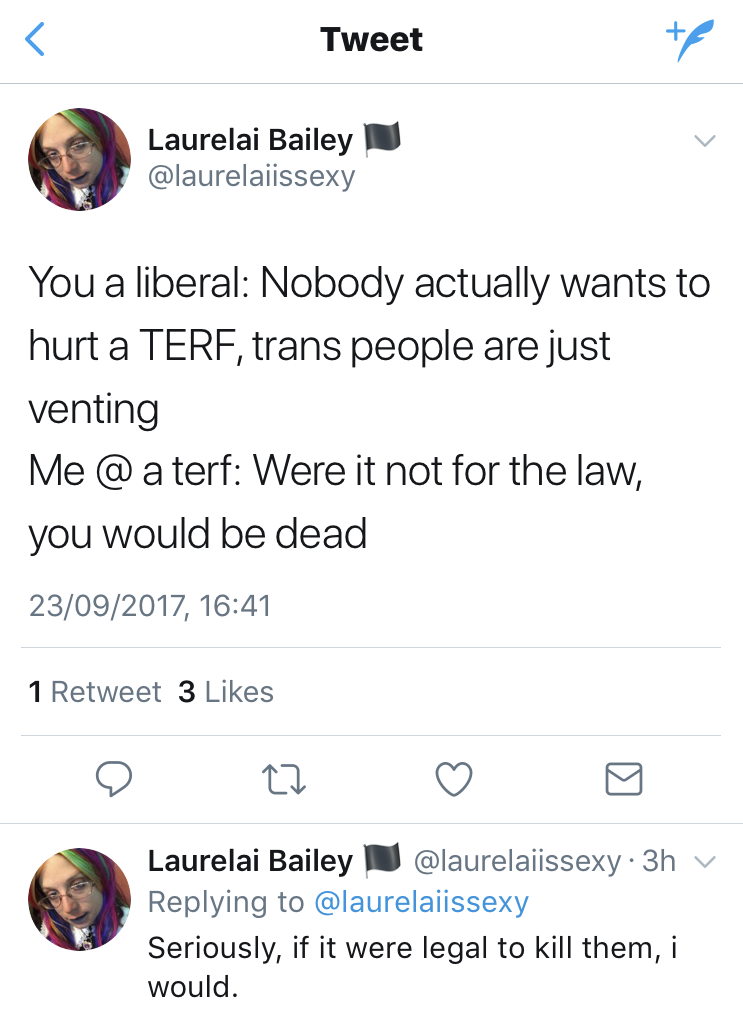Tap the "Laurelai Bailey" name on main tweet
The height and width of the screenshot is (1019, 743).
tap(250, 141)
